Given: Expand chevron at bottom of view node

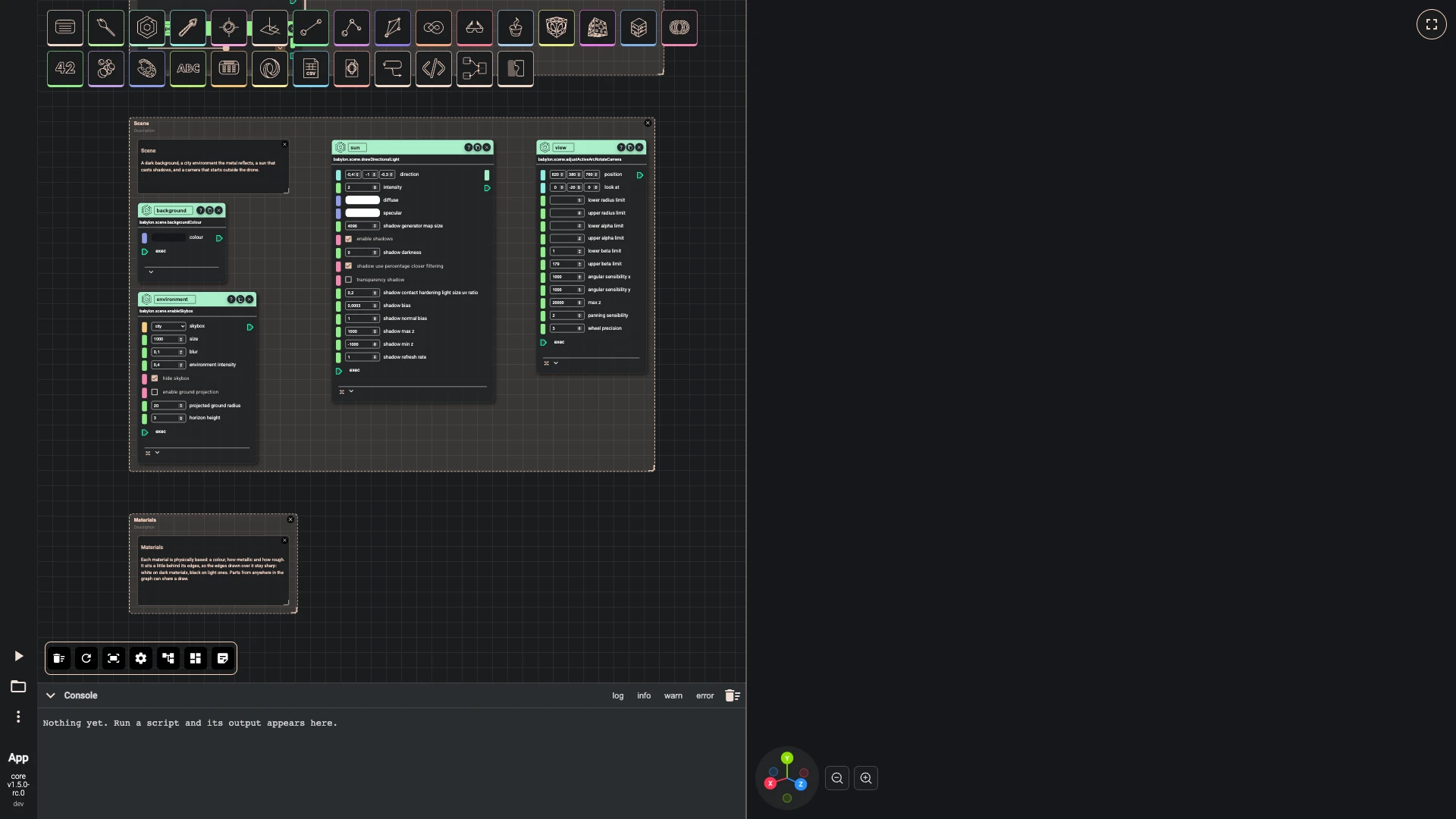Looking at the screenshot, I should [x=556, y=363].
